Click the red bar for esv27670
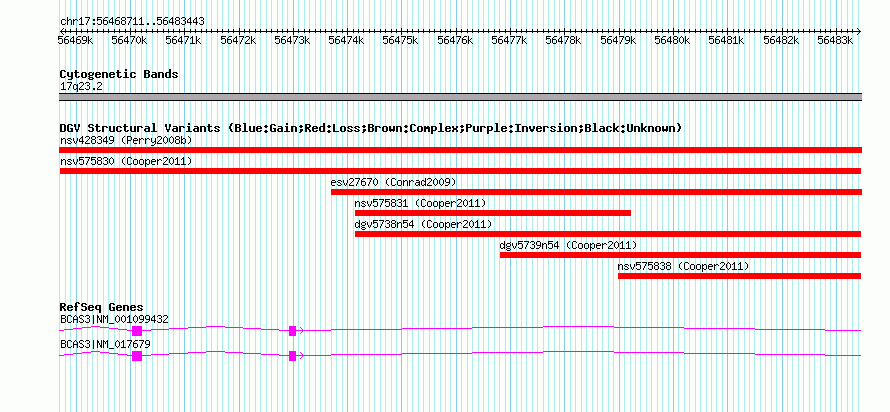Screen dimensions: 890x412 click(x=597, y=192)
